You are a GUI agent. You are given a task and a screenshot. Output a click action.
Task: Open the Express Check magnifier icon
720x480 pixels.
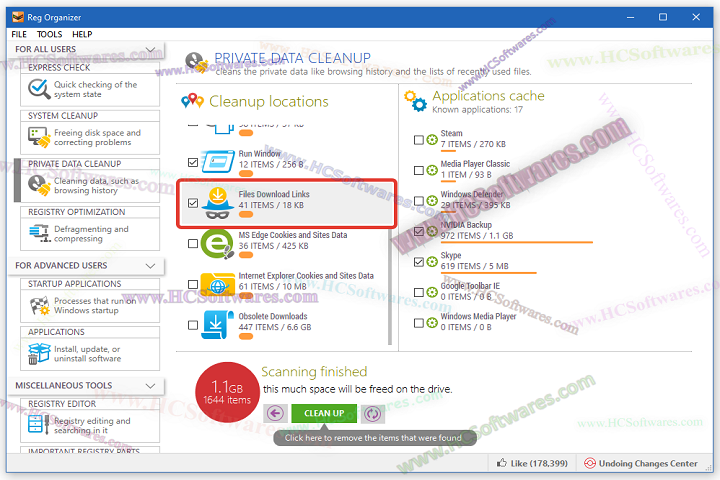pos(39,89)
